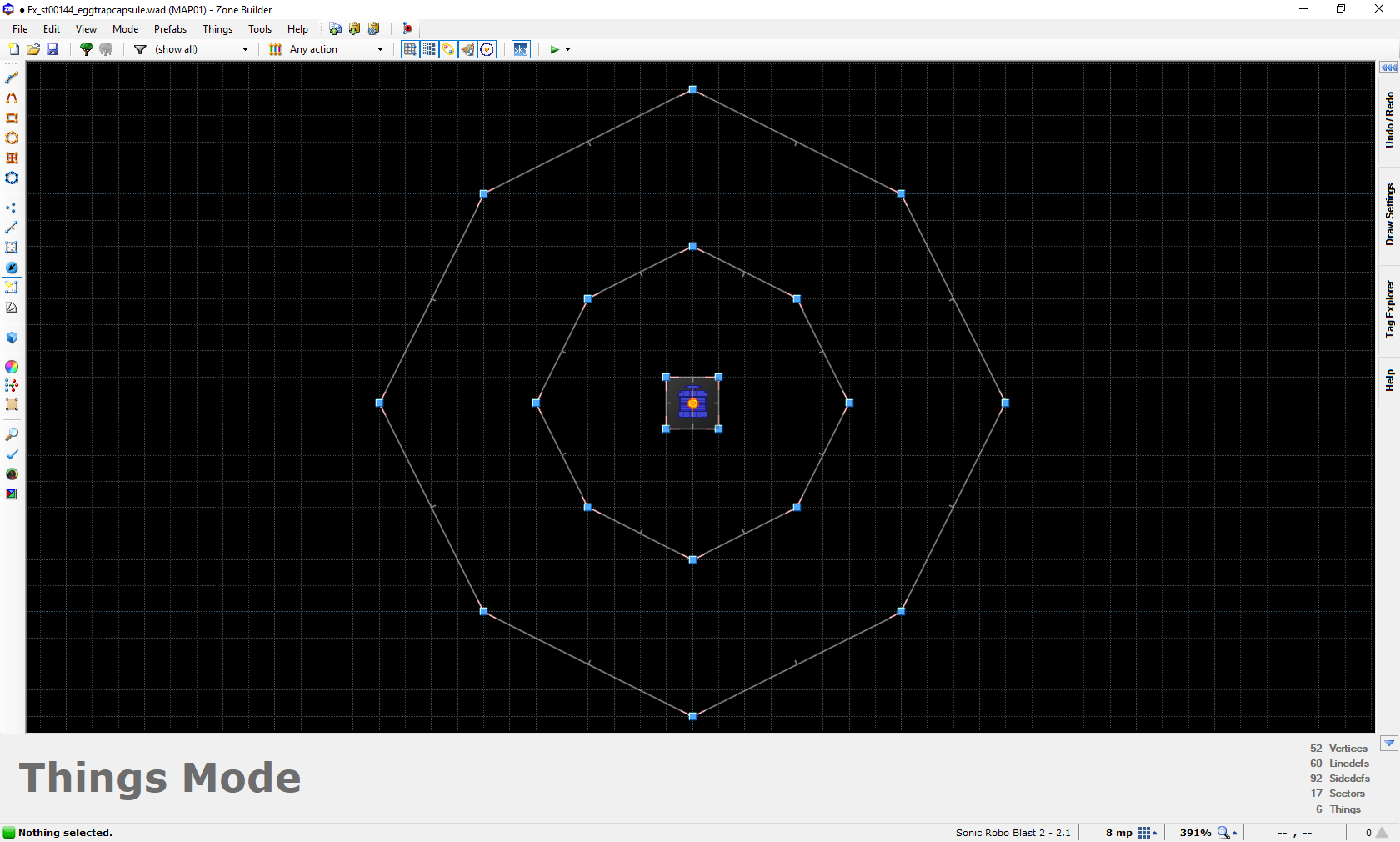Open the Undo / Redo side panel

pyautogui.click(x=1389, y=120)
